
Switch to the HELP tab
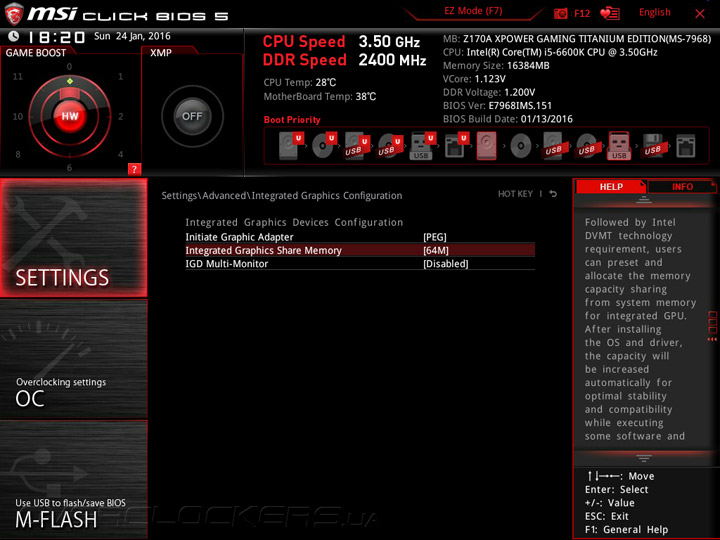(x=611, y=187)
